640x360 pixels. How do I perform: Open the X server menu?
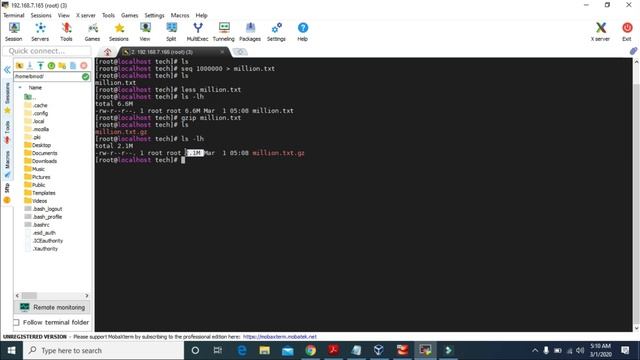(x=86, y=15)
